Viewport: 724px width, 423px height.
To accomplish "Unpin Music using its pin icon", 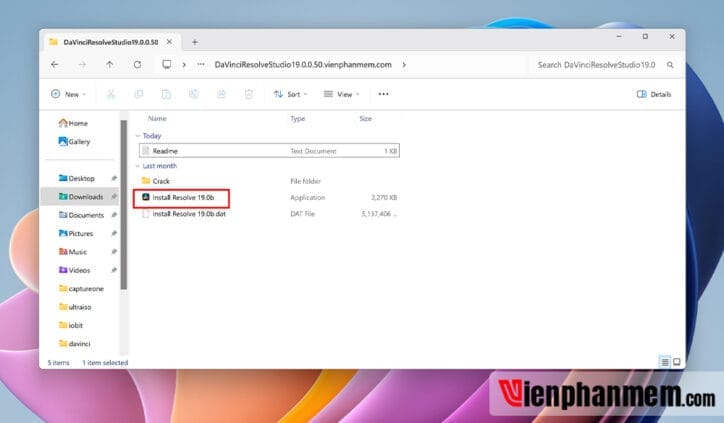I will [x=114, y=252].
